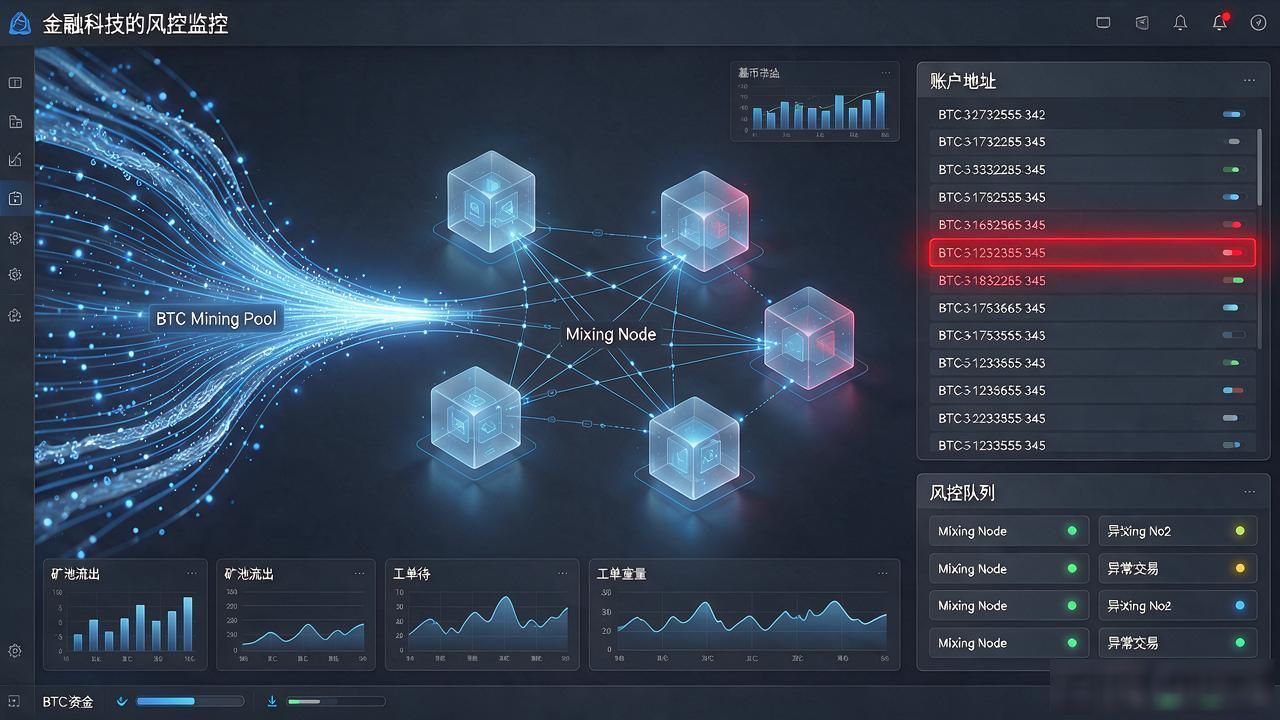Image resolution: width=1280 pixels, height=720 pixels.
Task: Click the blue BTC资金 progress bar
Action: (190, 702)
